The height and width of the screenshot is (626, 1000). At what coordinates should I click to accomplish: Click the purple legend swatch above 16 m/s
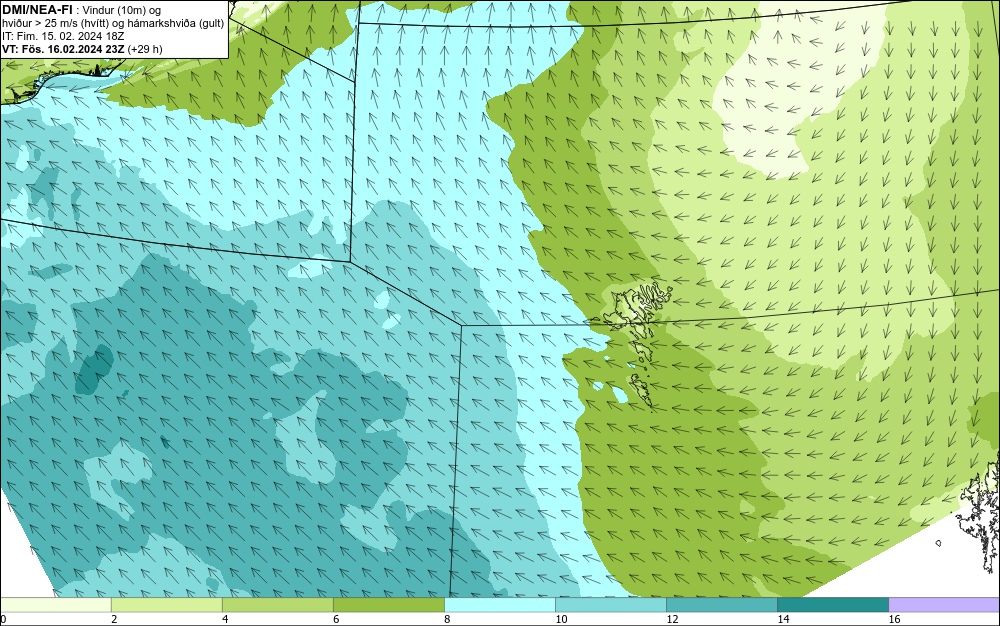tap(944, 605)
